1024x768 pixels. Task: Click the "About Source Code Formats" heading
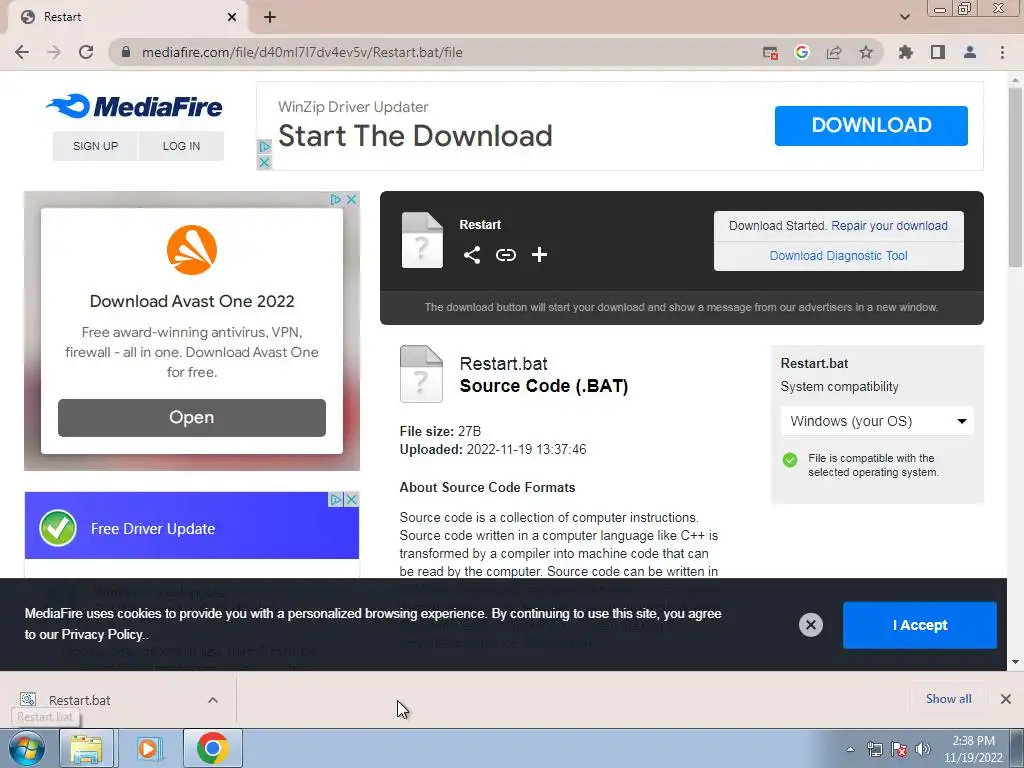point(487,487)
